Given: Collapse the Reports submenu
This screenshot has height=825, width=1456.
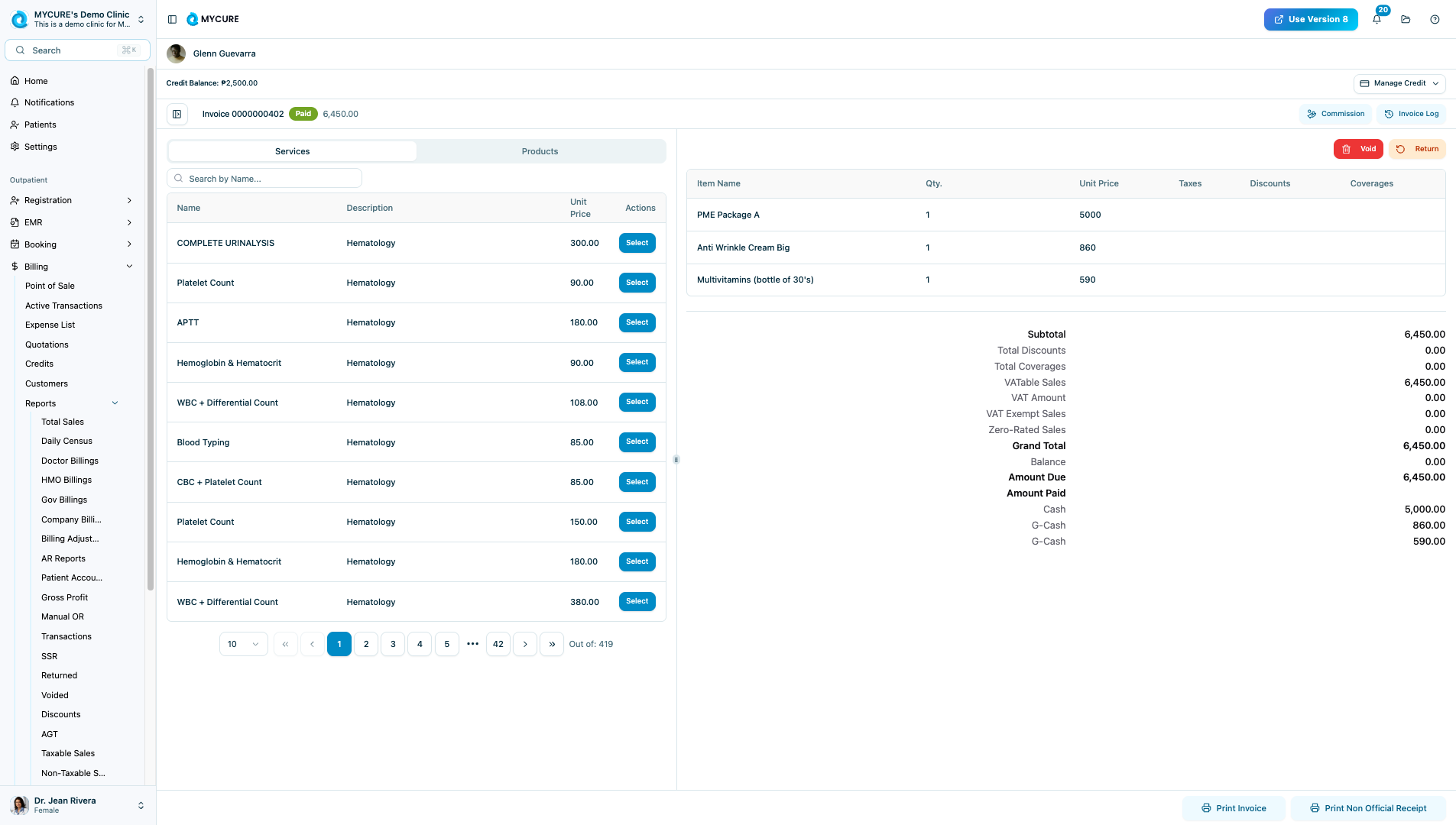Looking at the screenshot, I should [115, 403].
